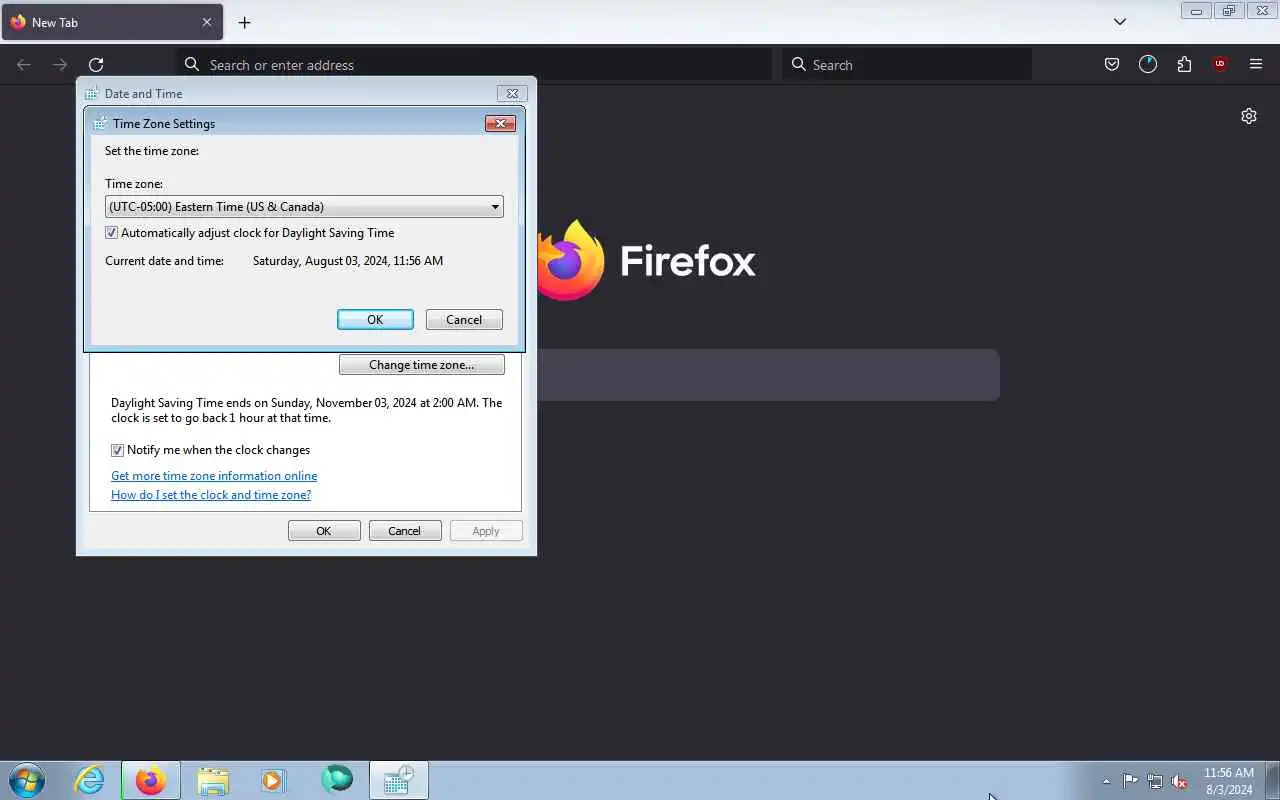
Task: Click Cancel in the Date and Time window
Action: [405, 531]
